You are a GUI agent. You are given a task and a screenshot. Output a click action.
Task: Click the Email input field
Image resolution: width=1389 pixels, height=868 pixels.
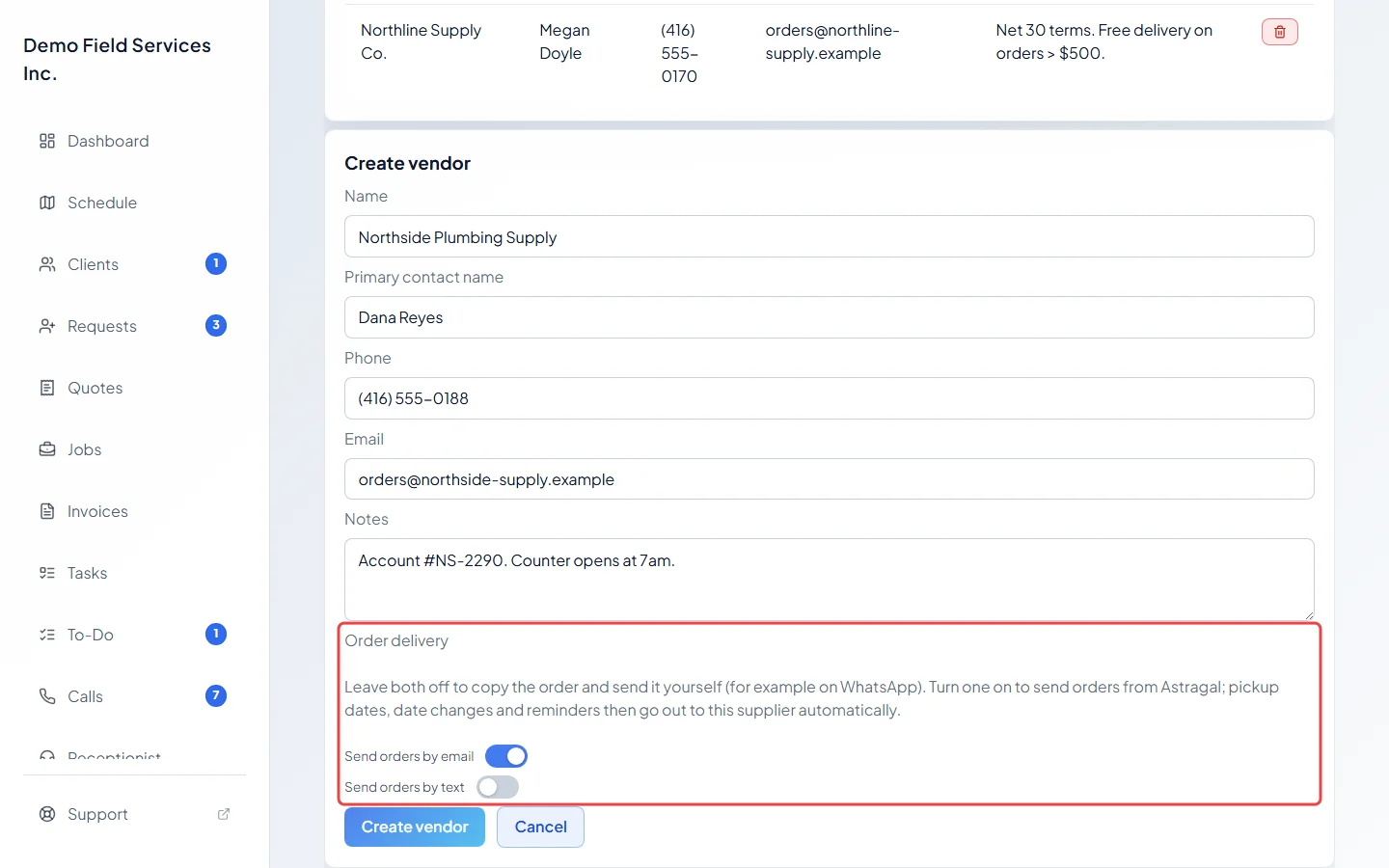(829, 479)
